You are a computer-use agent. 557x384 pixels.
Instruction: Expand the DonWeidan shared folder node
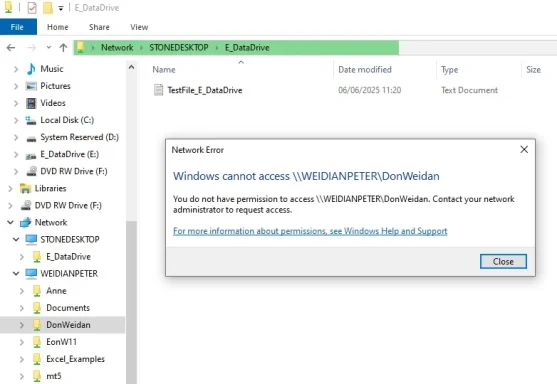tap(22, 325)
